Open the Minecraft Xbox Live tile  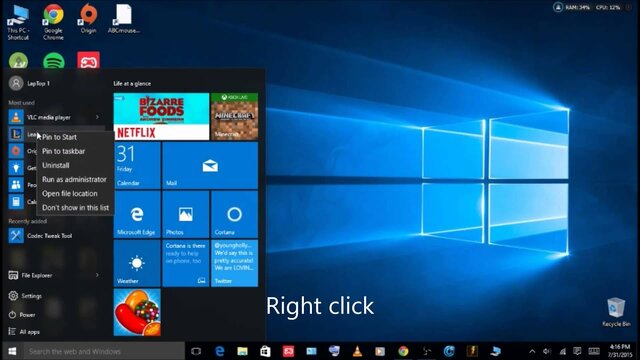pyautogui.click(x=234, y=116)
